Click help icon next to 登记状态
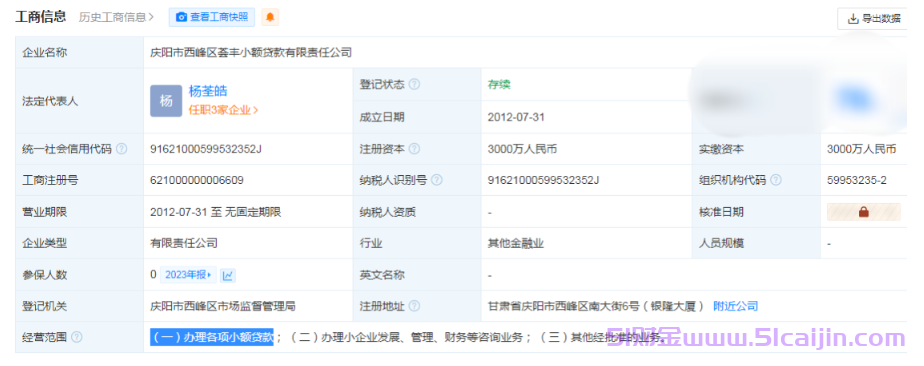The height and width of the screenshot is (366, 924). [414, 84]
